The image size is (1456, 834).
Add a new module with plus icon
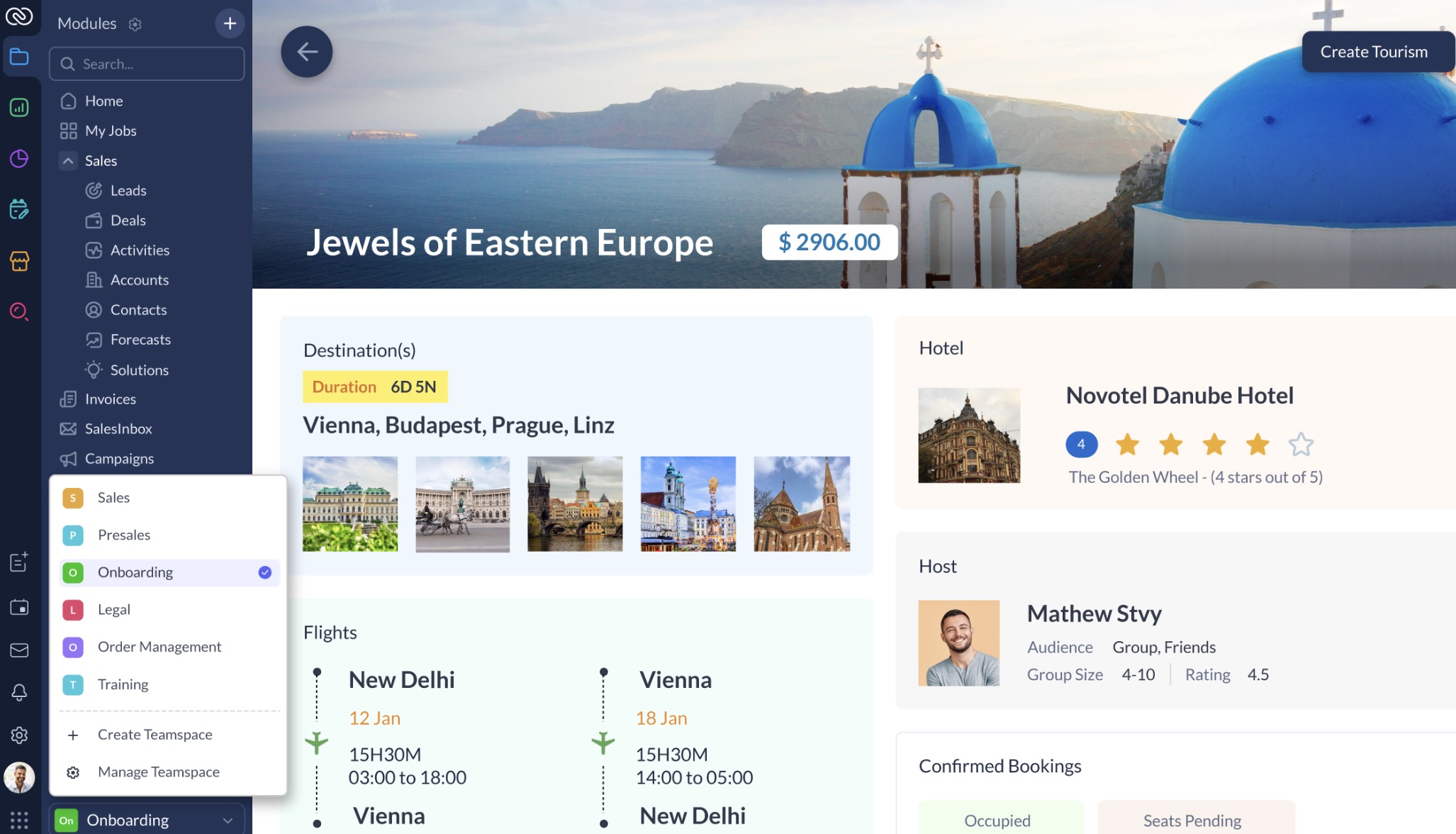click(230, 23)
